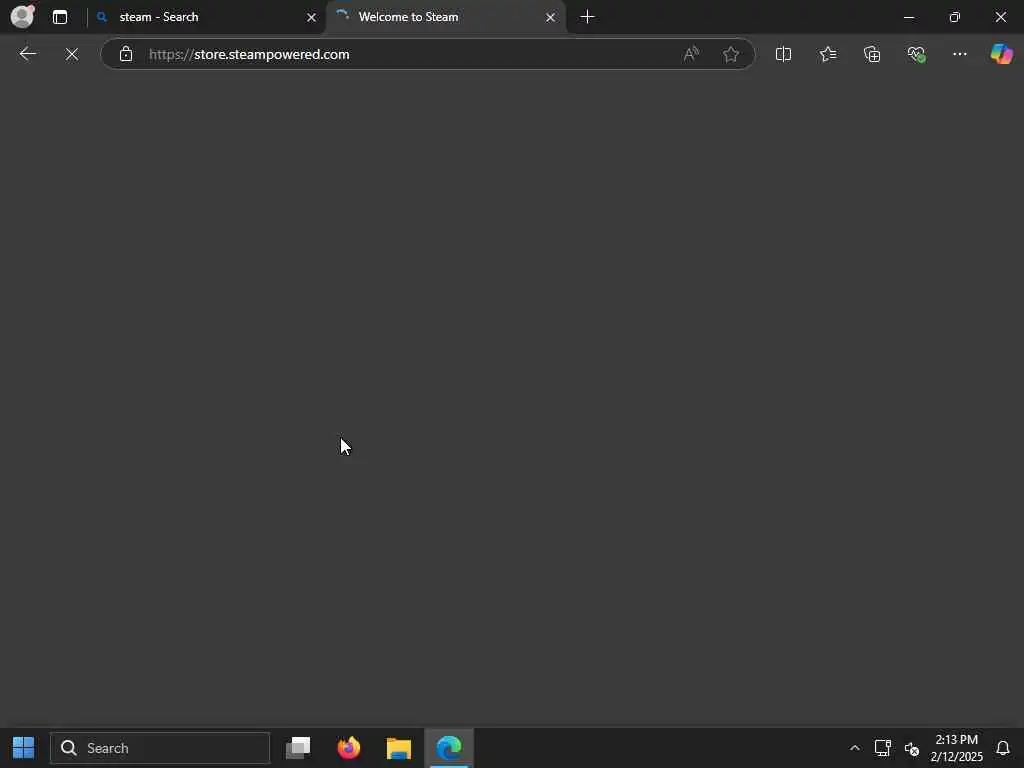Go back to the previous page
The height and width of the screenshot is (768, 1024).
(27, 54)
